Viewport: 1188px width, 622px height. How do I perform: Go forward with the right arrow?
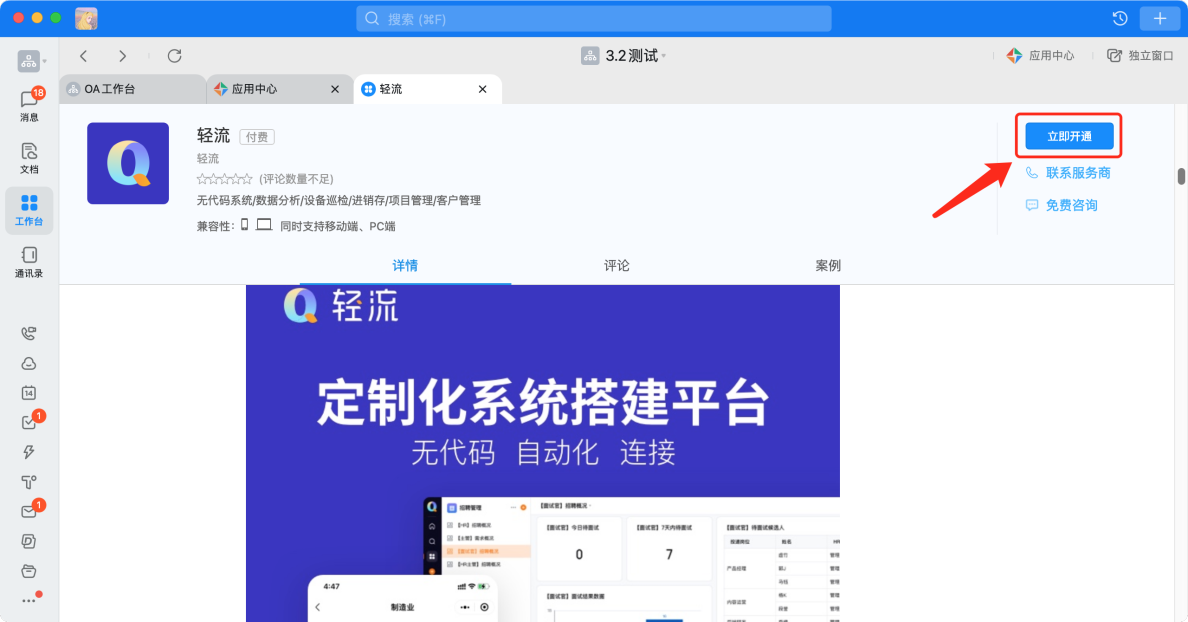[122, 56]
